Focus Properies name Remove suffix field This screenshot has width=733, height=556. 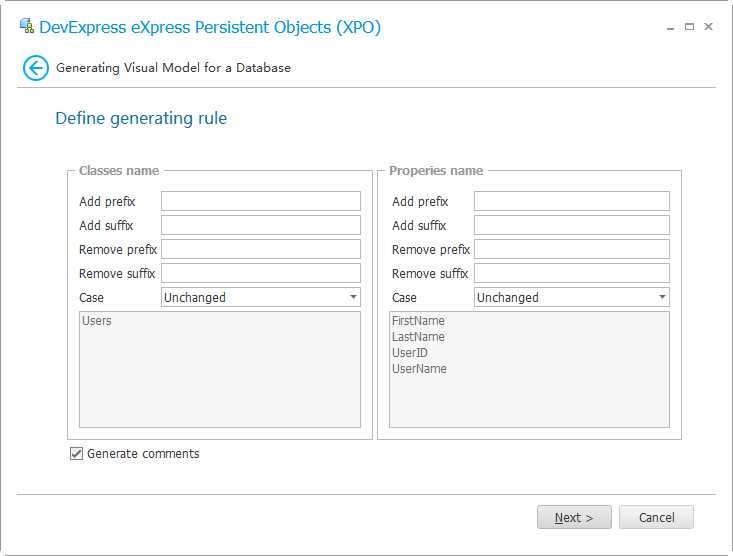coord(571,273)
